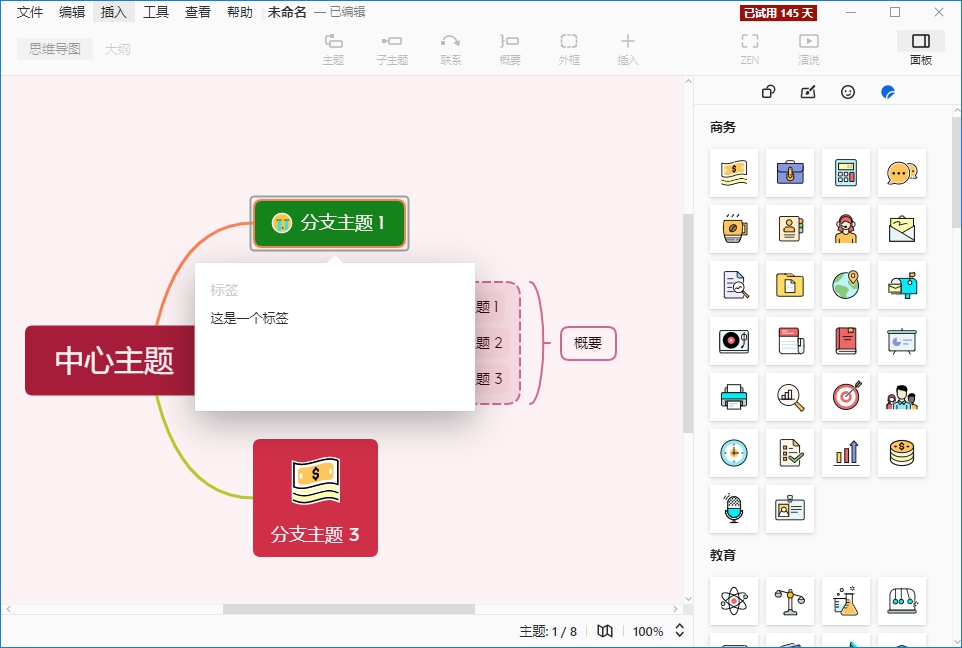Click the 已试用 145 天 trial badge
Viewport: 962px width, 648px height.
tap(779, 13)
